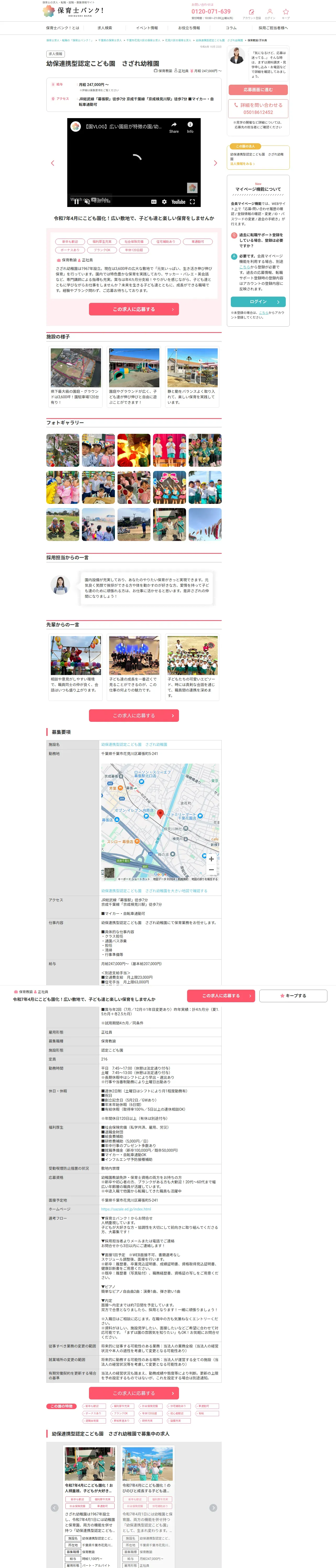Screen dimensions: 336x1568
Task: Click the ファミリーマート marker on the map
Action: pyautogui.click(x=199, y=816)
